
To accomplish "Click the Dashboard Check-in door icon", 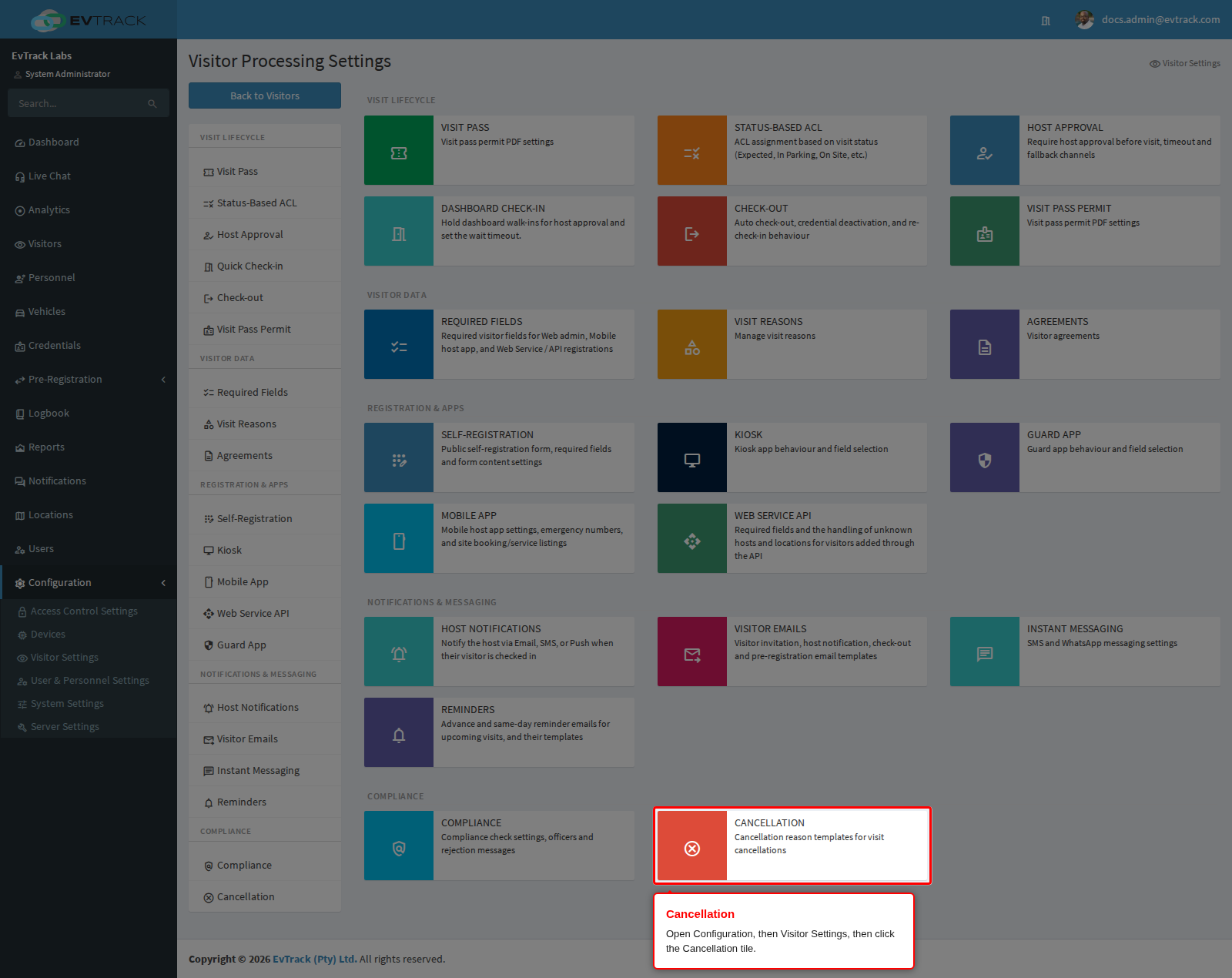I will click(399, 231).
